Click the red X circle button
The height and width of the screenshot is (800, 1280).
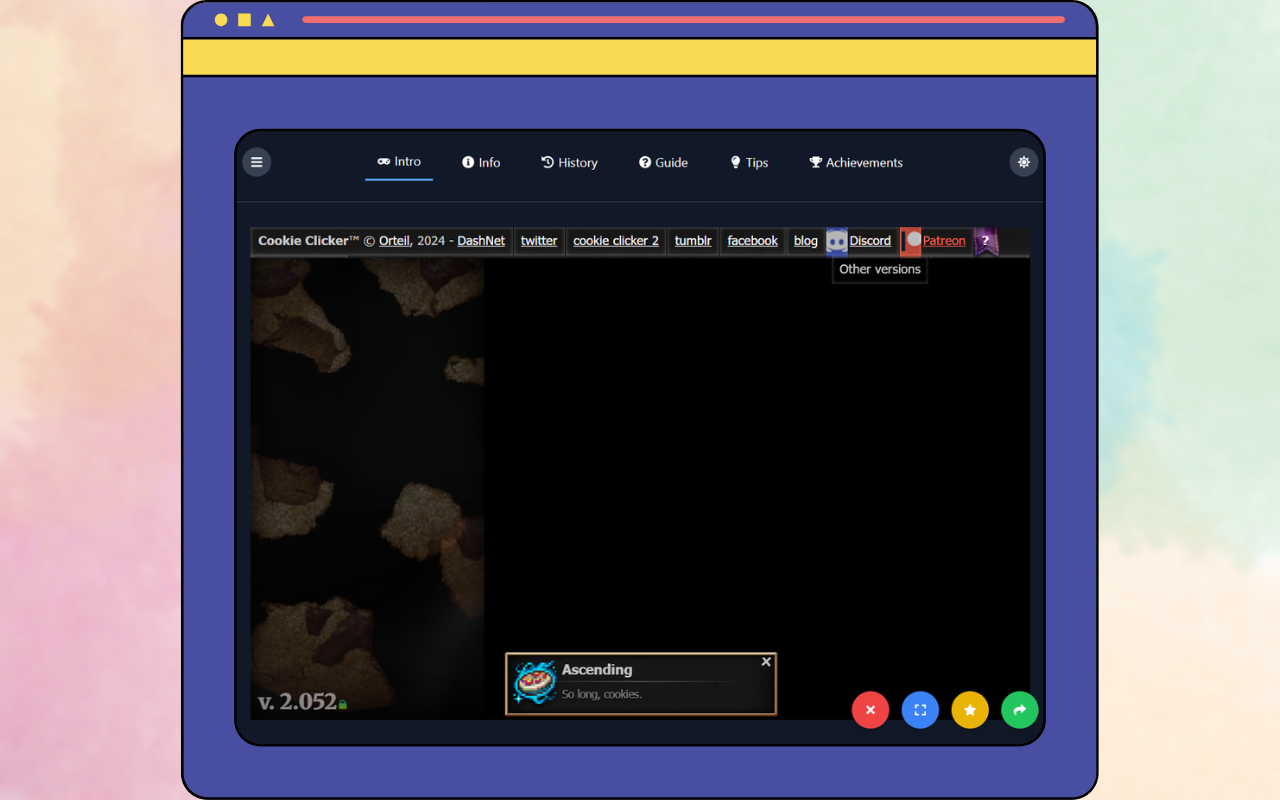(x=870, y=710)
